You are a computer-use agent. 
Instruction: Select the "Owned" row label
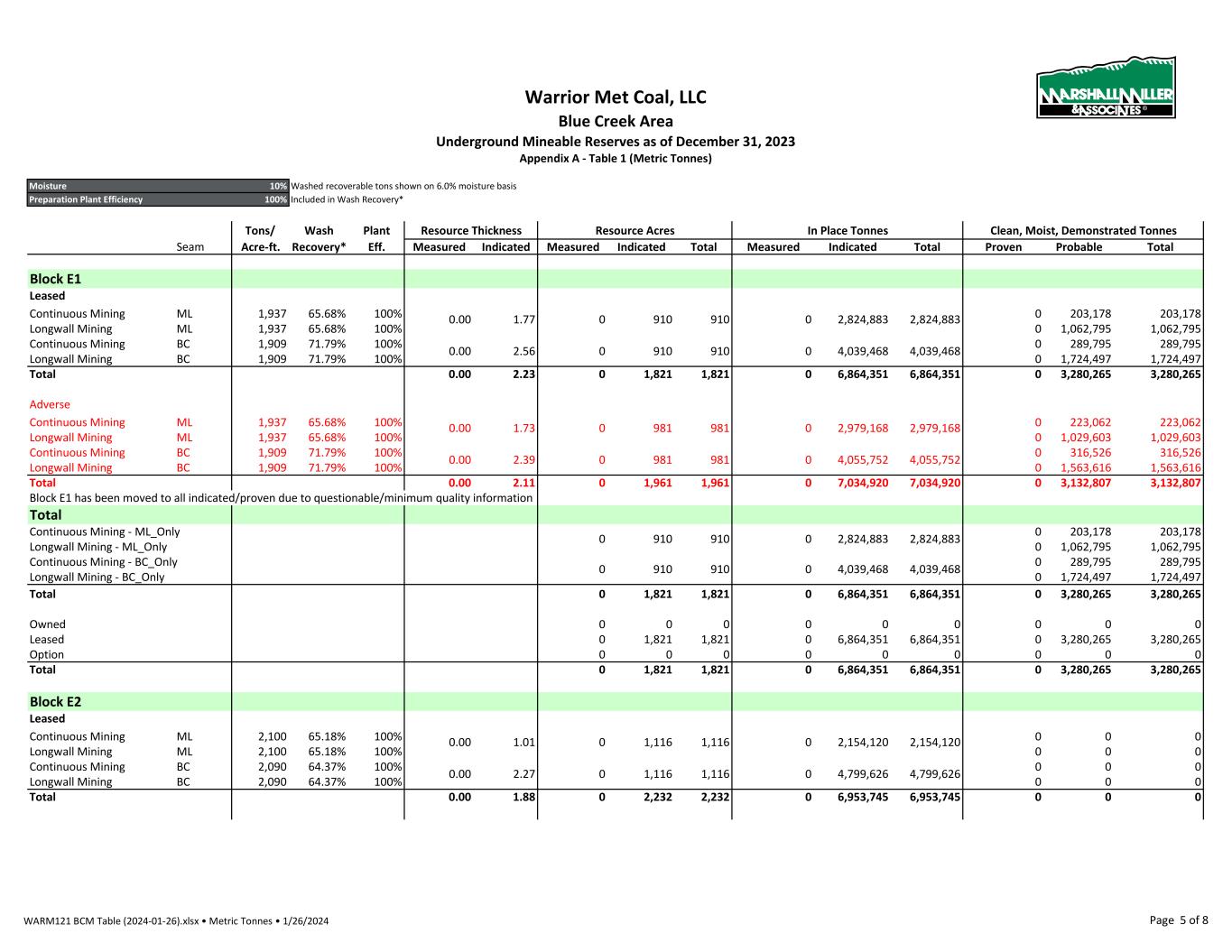(x=47, y=624)
